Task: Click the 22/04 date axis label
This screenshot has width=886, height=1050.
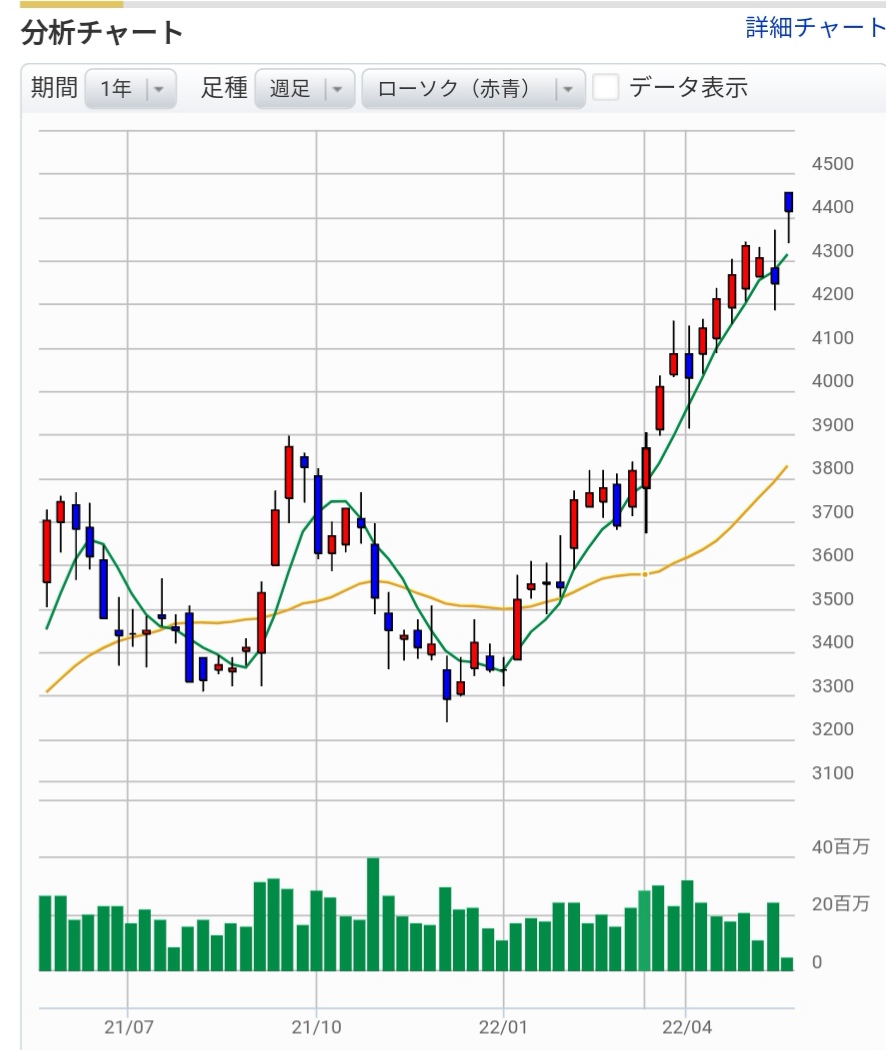Action: pos(686,1027)
